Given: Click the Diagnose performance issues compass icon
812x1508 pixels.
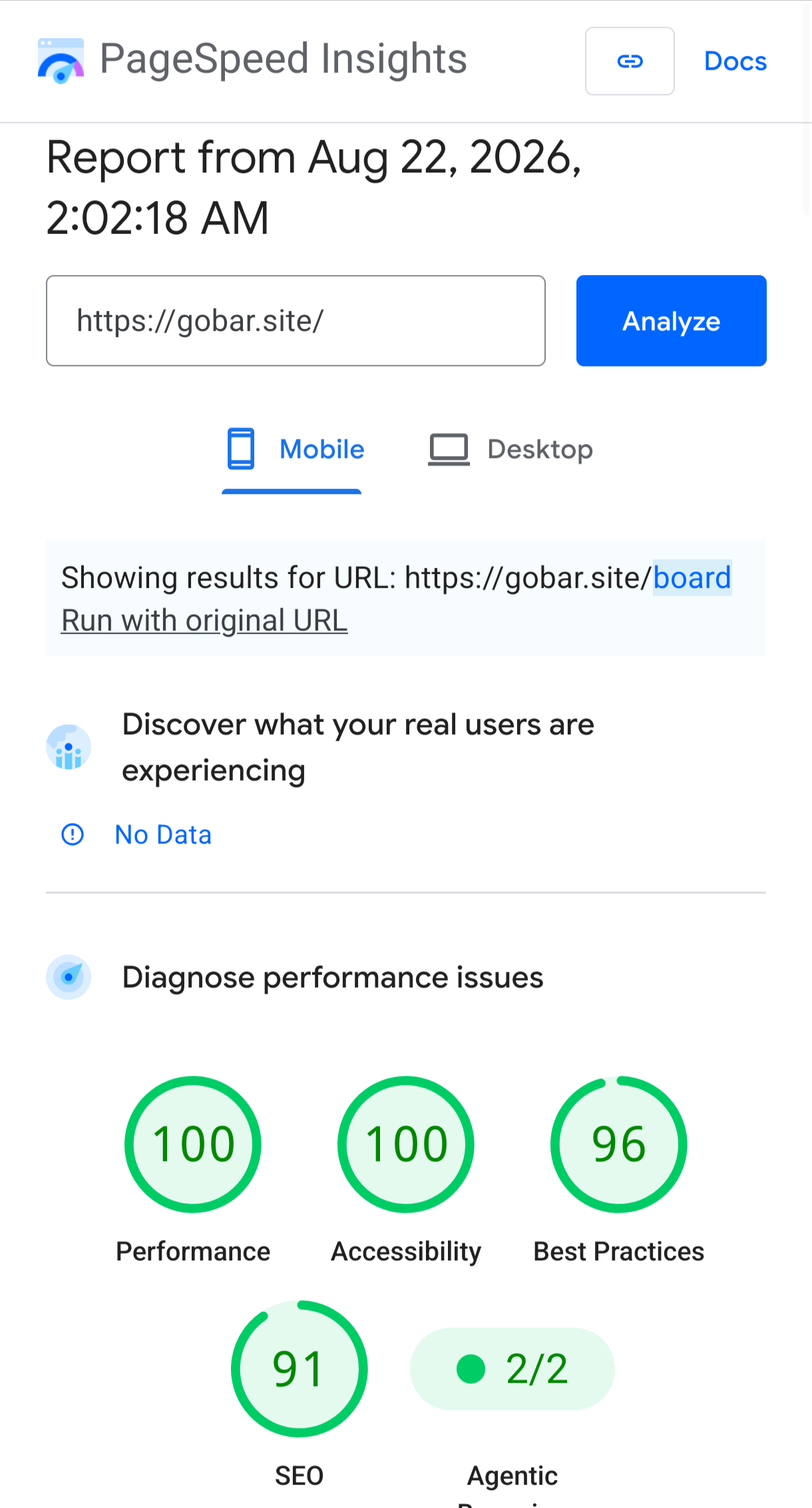Looking at the screenshot, I should 69,977.
